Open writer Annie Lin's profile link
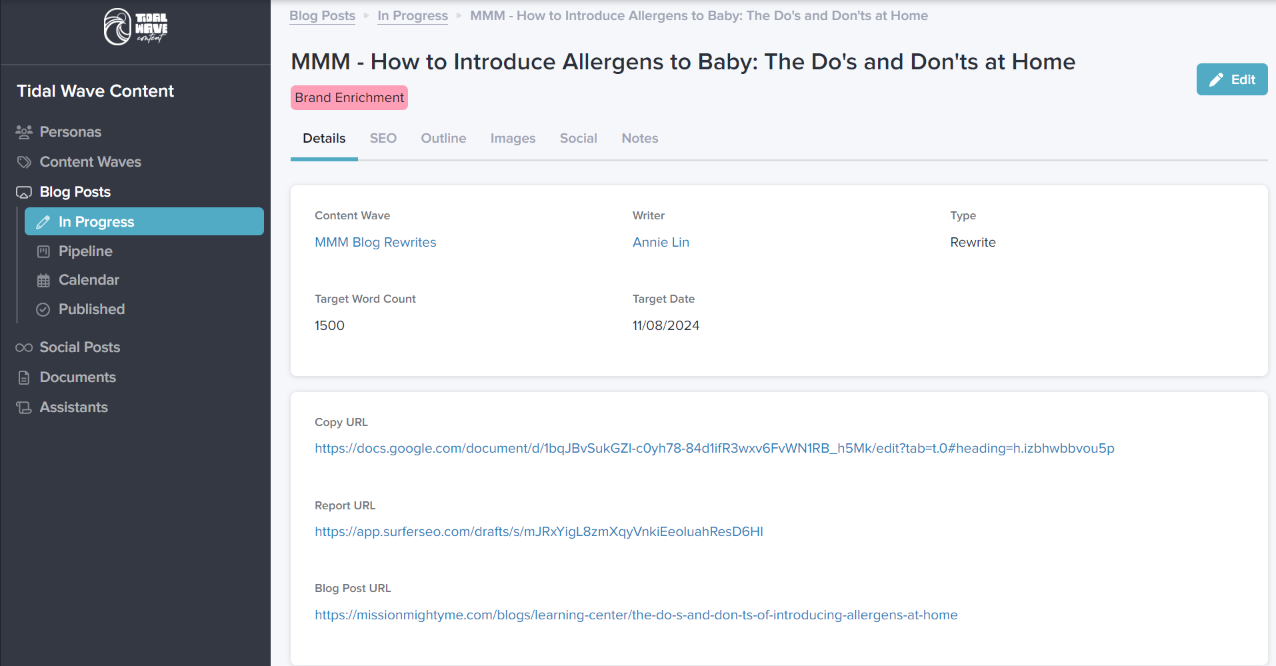 click(661, 242)
